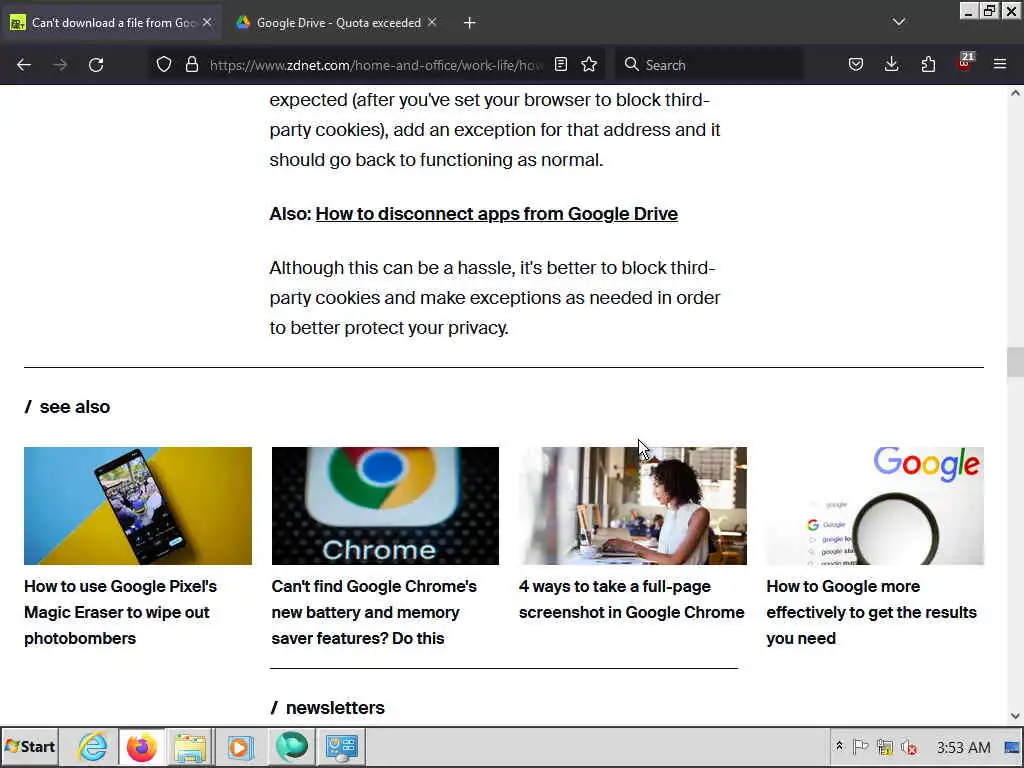Click the page scrollbar thumb
1024x768 pixels.
coord(1015,362)
